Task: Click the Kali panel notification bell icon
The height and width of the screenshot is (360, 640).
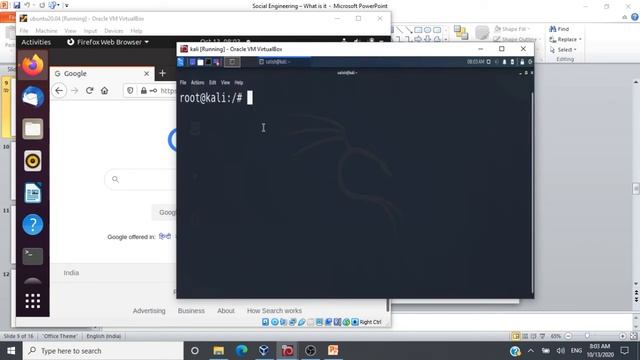Action: [504, 62]
